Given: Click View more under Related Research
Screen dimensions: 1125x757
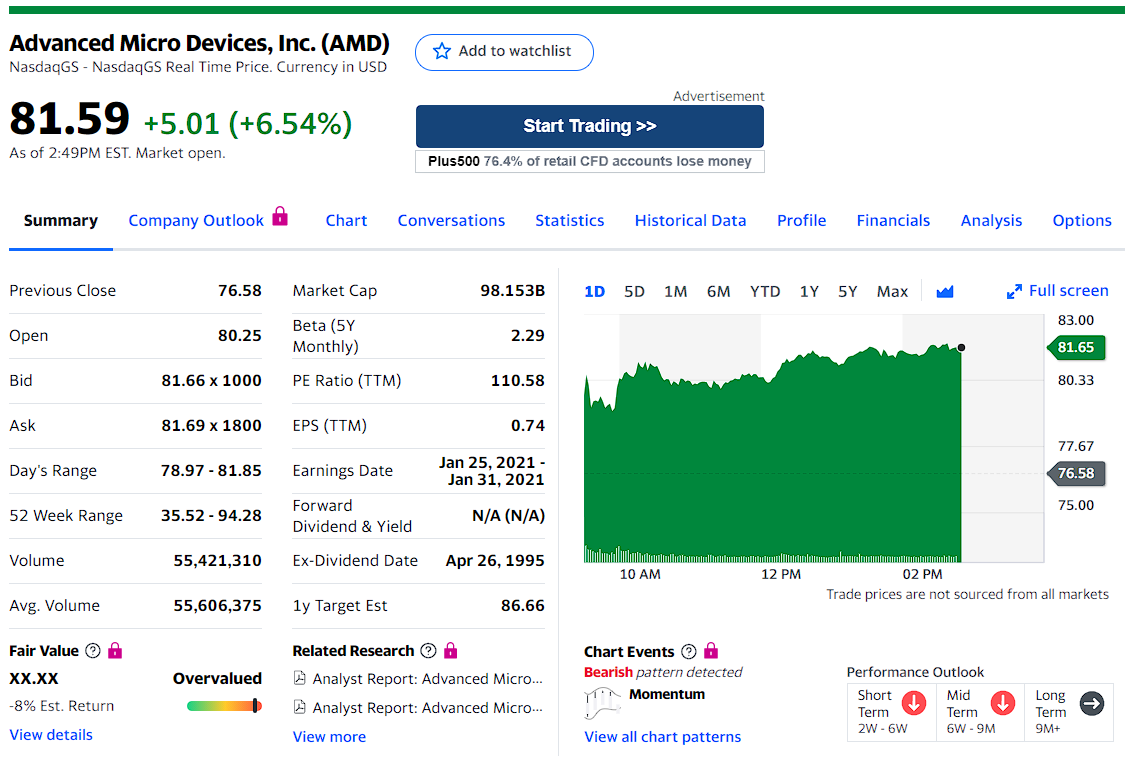Looking at the screenshot, I should (329, 736).
